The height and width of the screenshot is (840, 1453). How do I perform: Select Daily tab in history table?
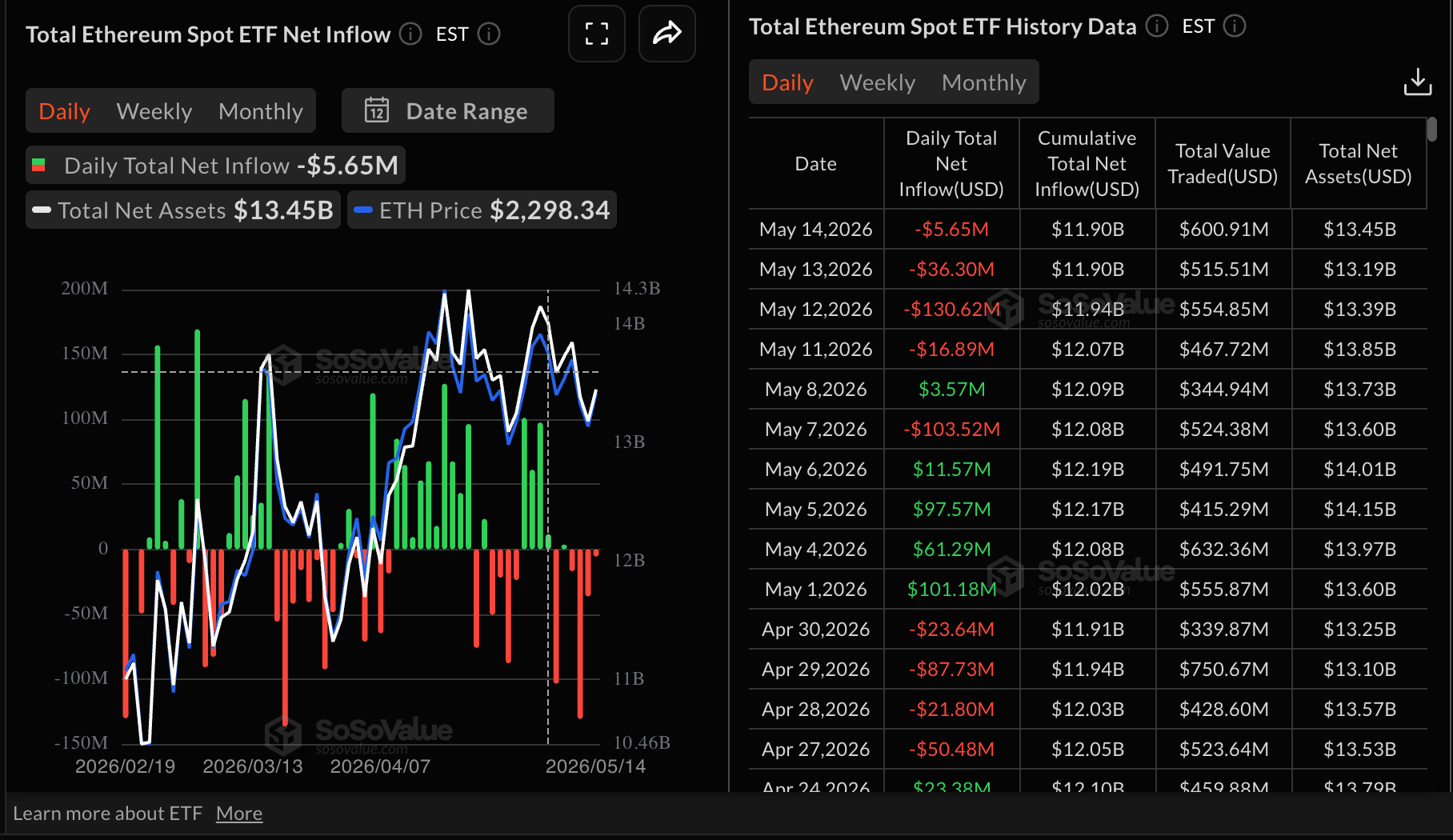[787, 82]
